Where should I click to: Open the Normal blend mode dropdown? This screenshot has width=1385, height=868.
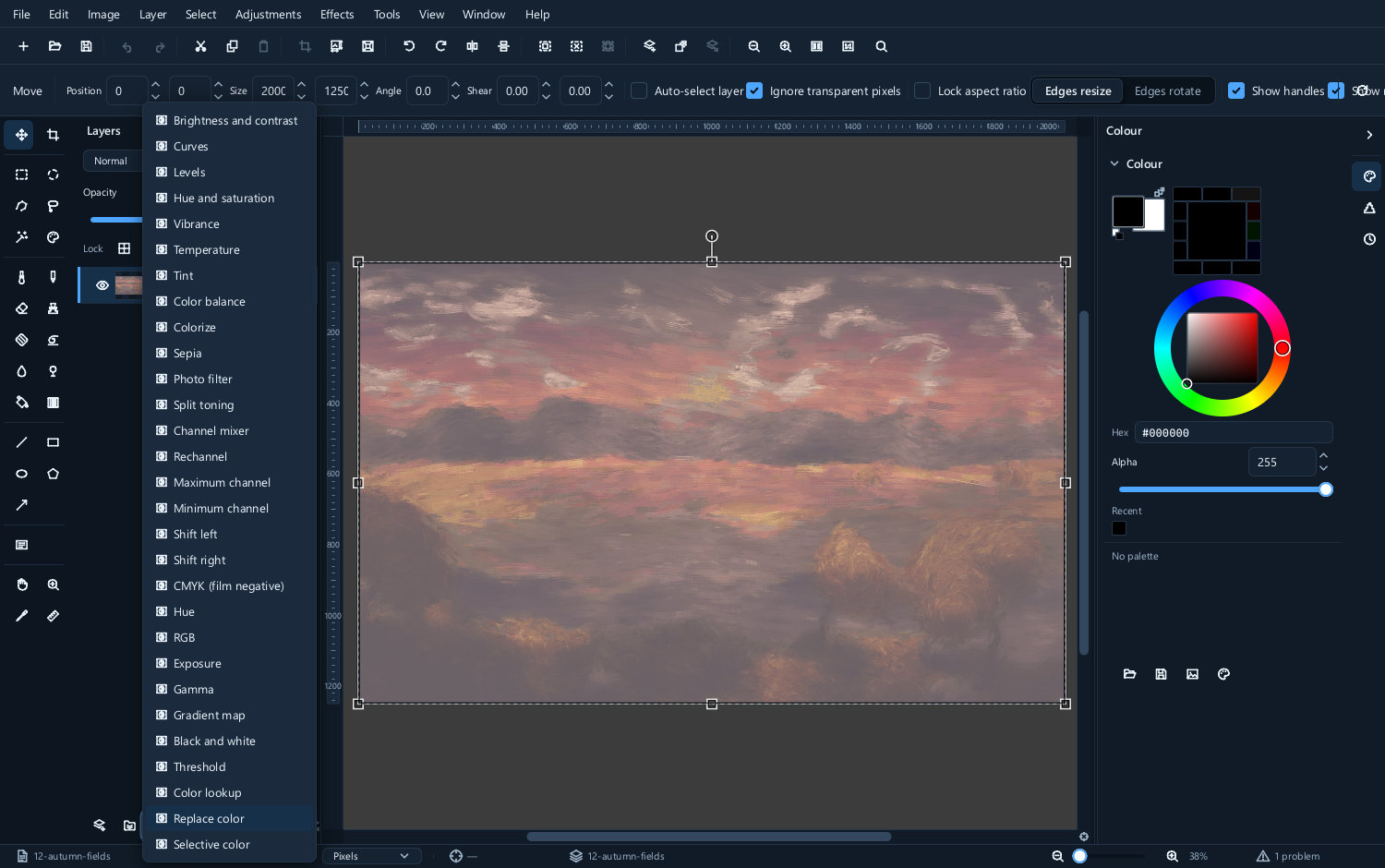pyautogui.click(x=113, y=161)
